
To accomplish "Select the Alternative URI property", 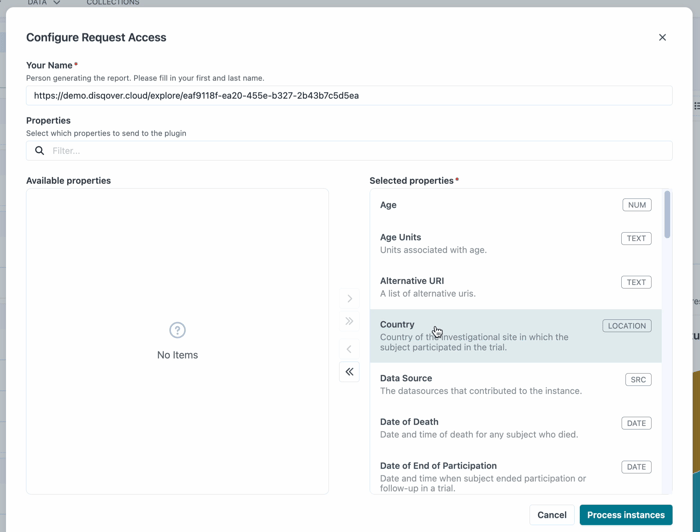I will pos(516,287).
